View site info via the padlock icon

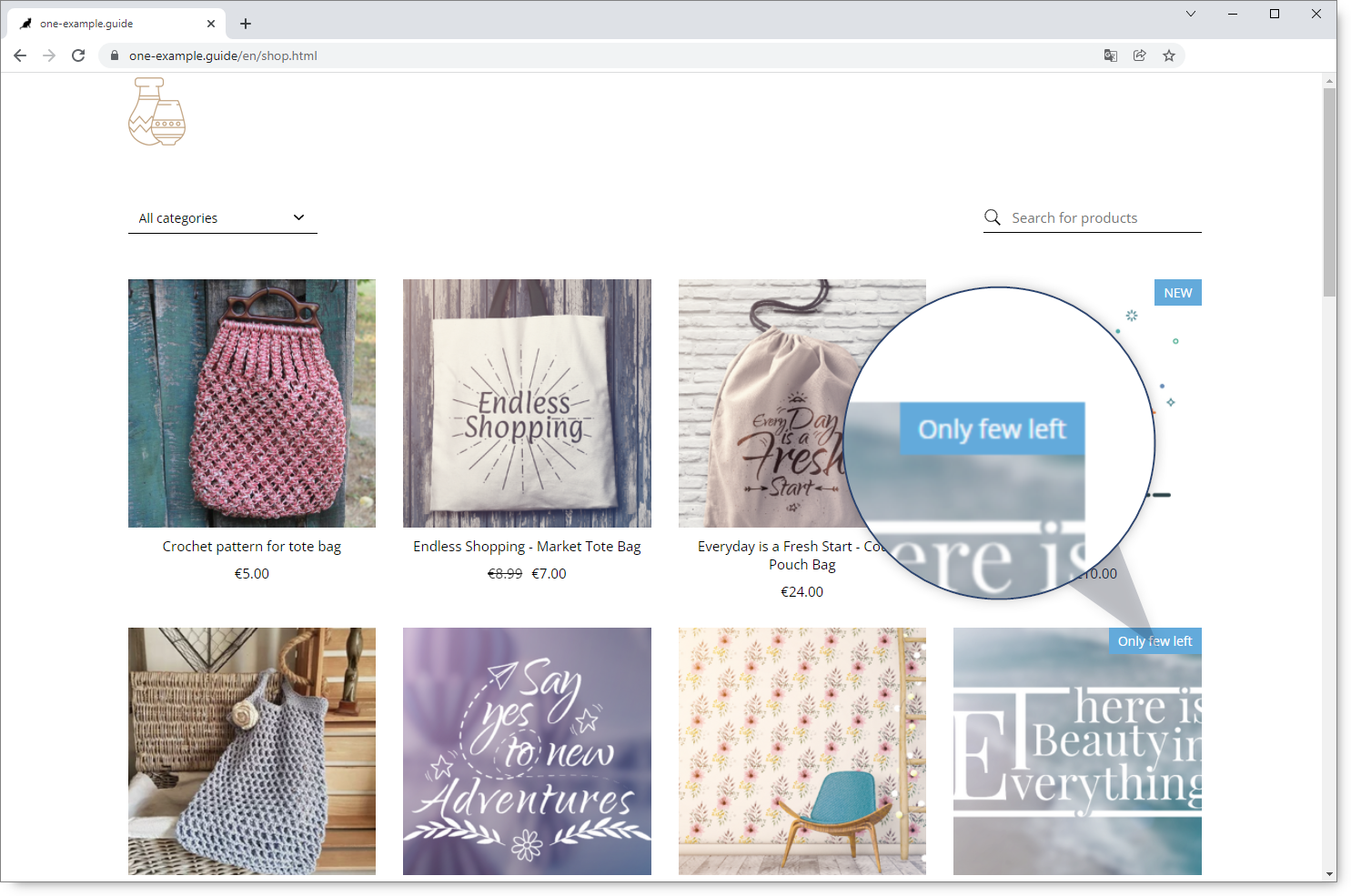click(114, 55)
